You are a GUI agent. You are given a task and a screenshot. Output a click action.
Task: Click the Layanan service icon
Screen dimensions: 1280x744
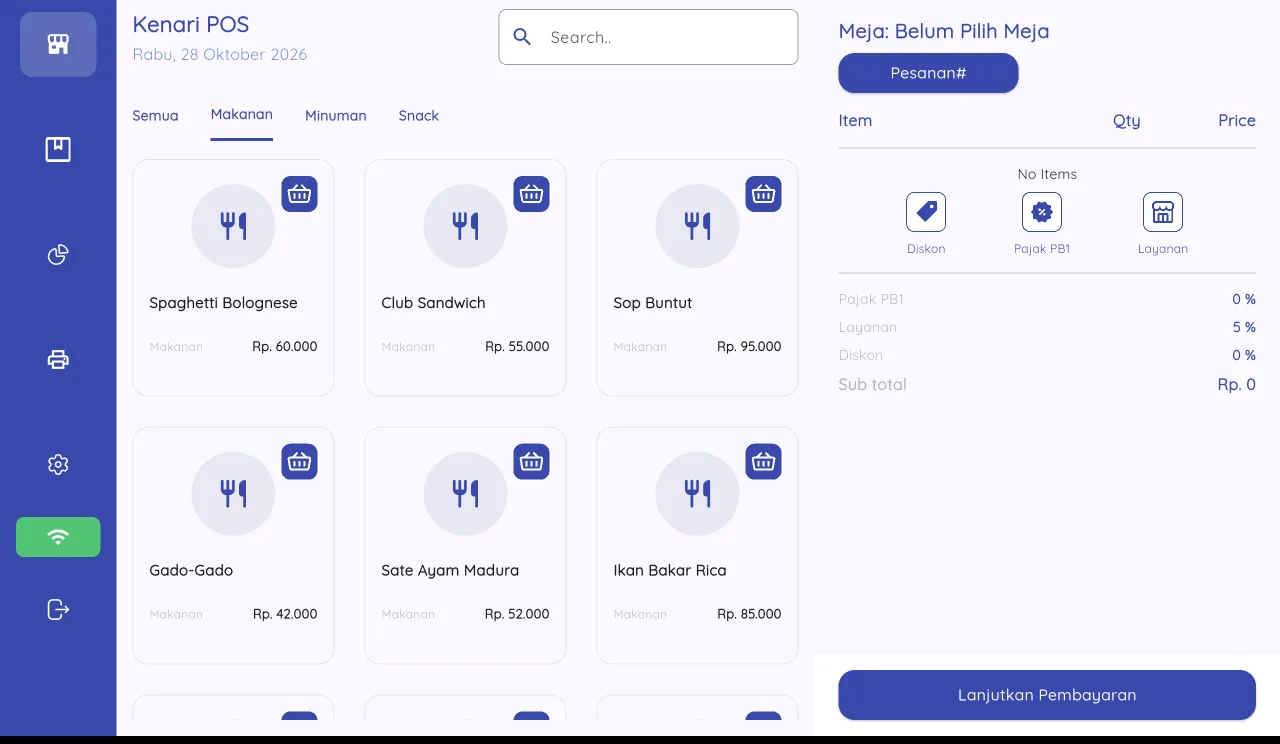click(x=1163, y=212)
